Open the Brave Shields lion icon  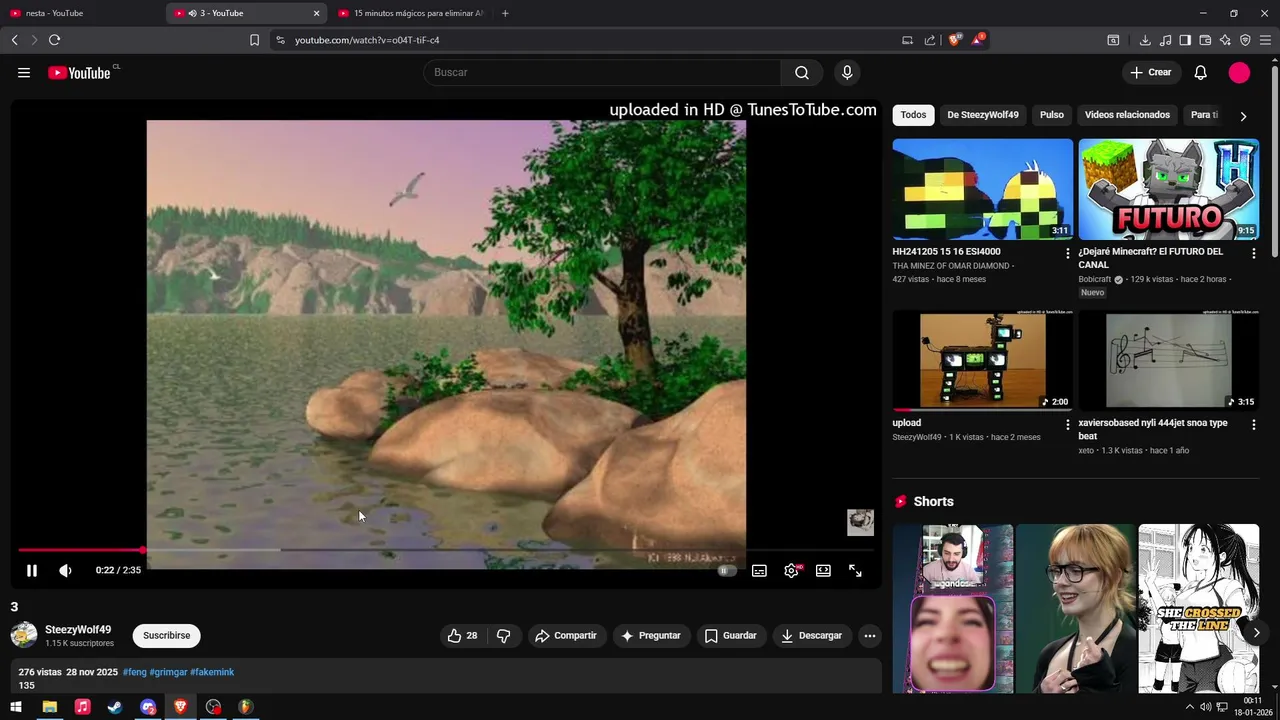pos(955,40)
